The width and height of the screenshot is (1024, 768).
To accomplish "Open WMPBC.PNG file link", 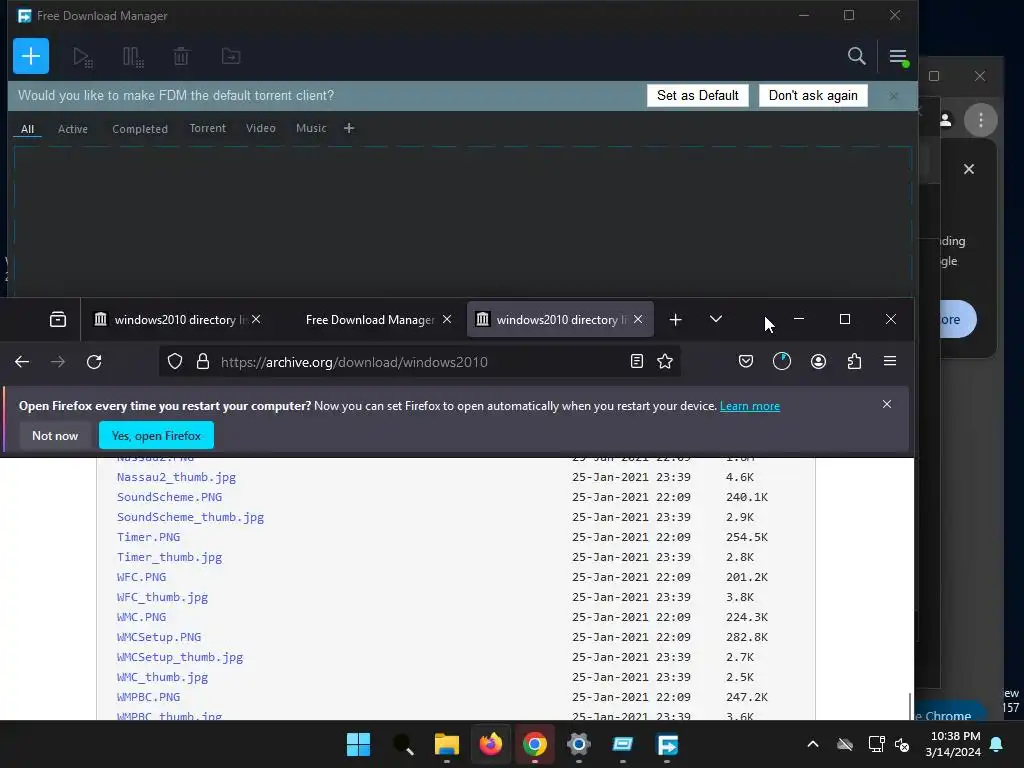I will pos(148,697).
